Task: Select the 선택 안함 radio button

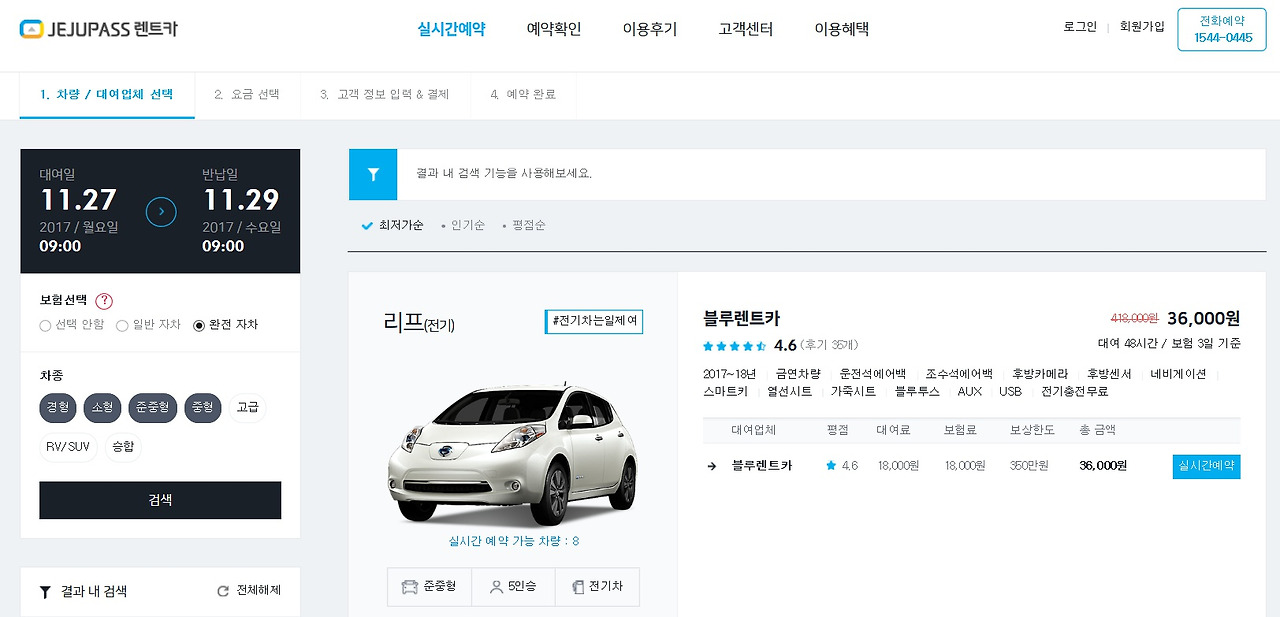Action: [44, 325]
